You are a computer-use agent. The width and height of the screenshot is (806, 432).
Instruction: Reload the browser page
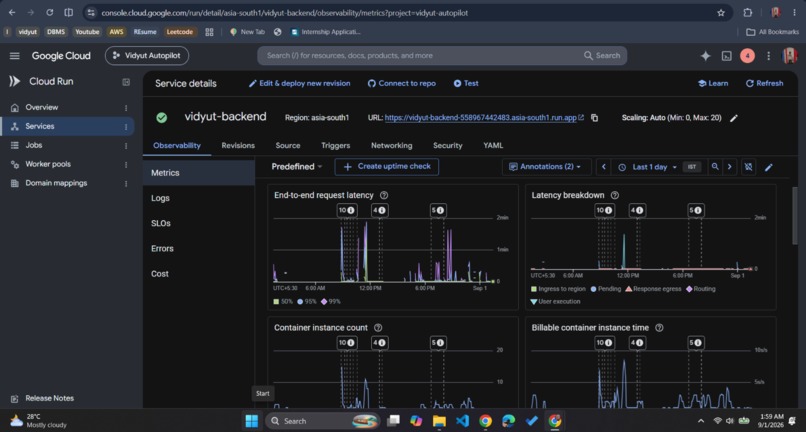[x=49, y=13]
